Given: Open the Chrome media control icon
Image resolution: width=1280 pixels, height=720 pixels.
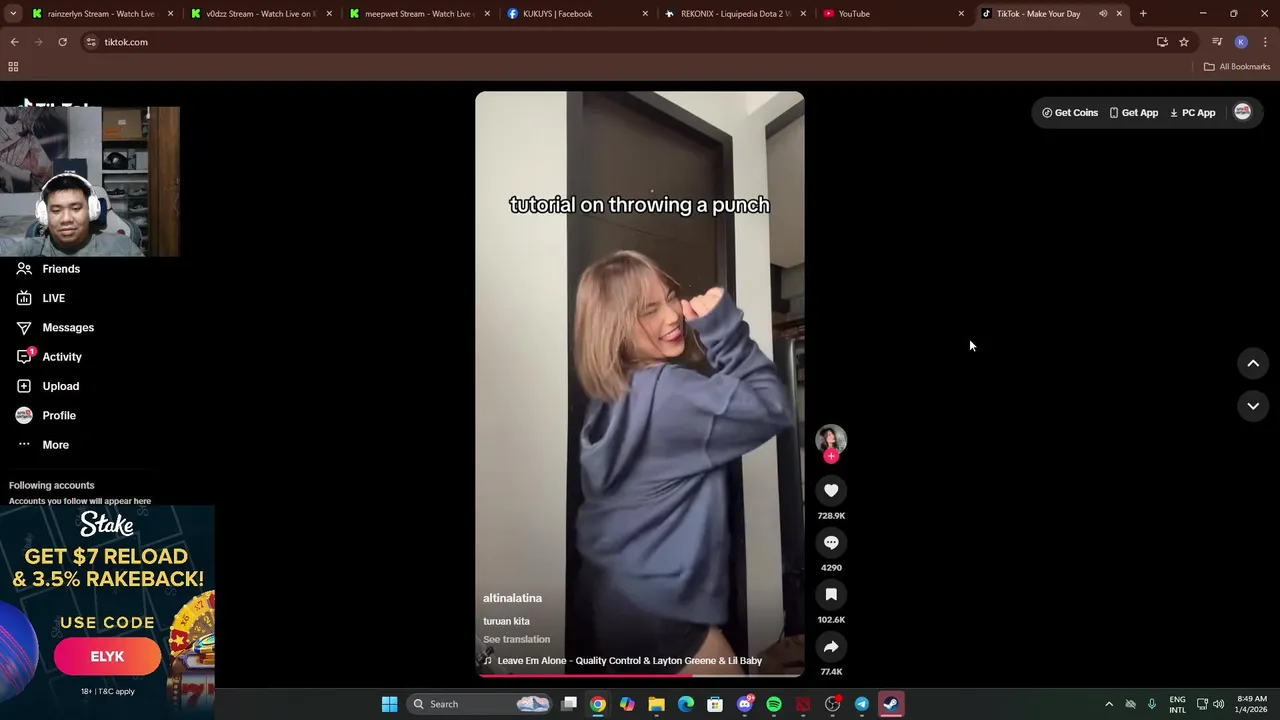Looking at the screenshot, I should click(1217, 42).
